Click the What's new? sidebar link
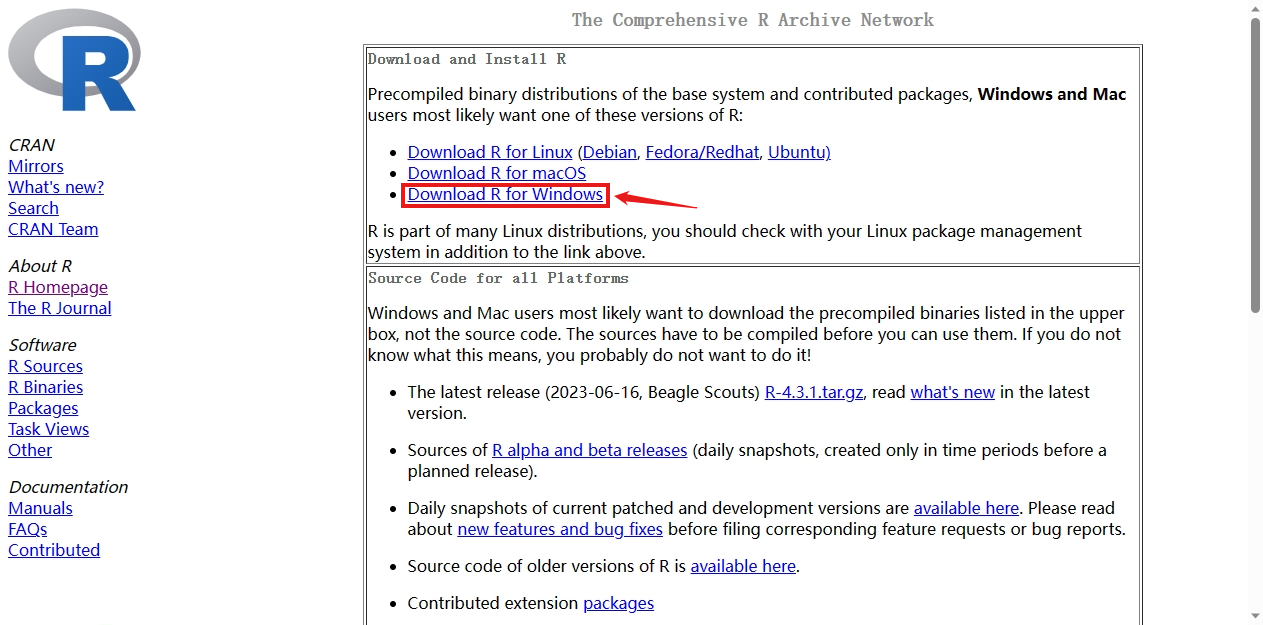Screen dimensions: 1263x625 point(55,187)
